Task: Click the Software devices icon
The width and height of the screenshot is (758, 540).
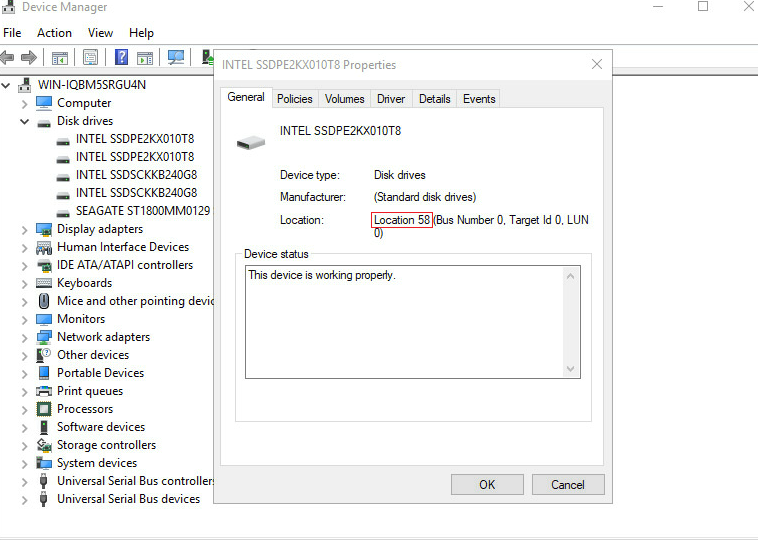Action: point(44,427)
